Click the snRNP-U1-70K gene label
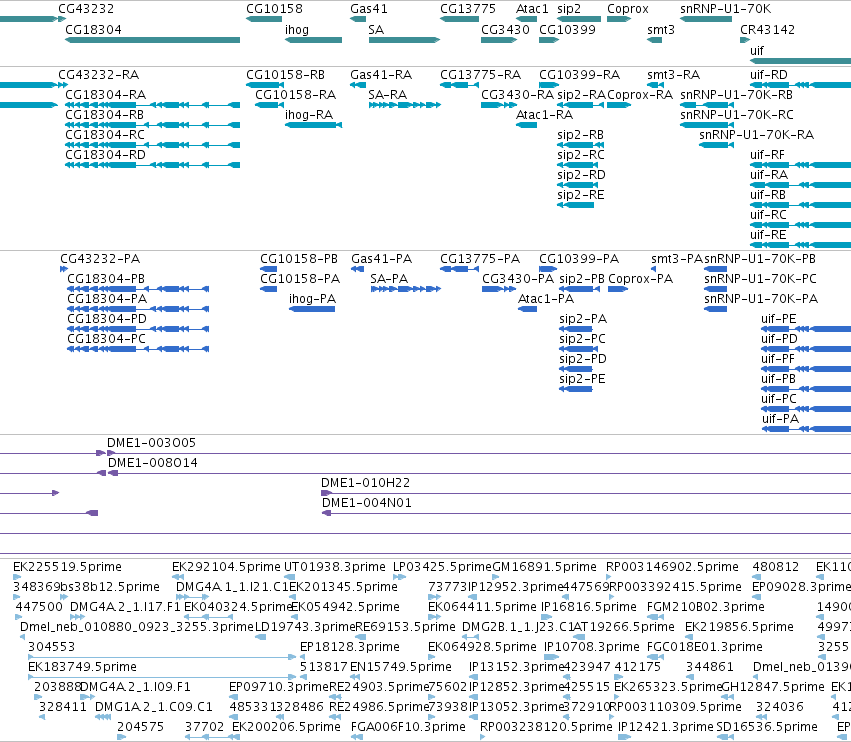The height and width of the screenshot is (742, 851). (726, 9)
